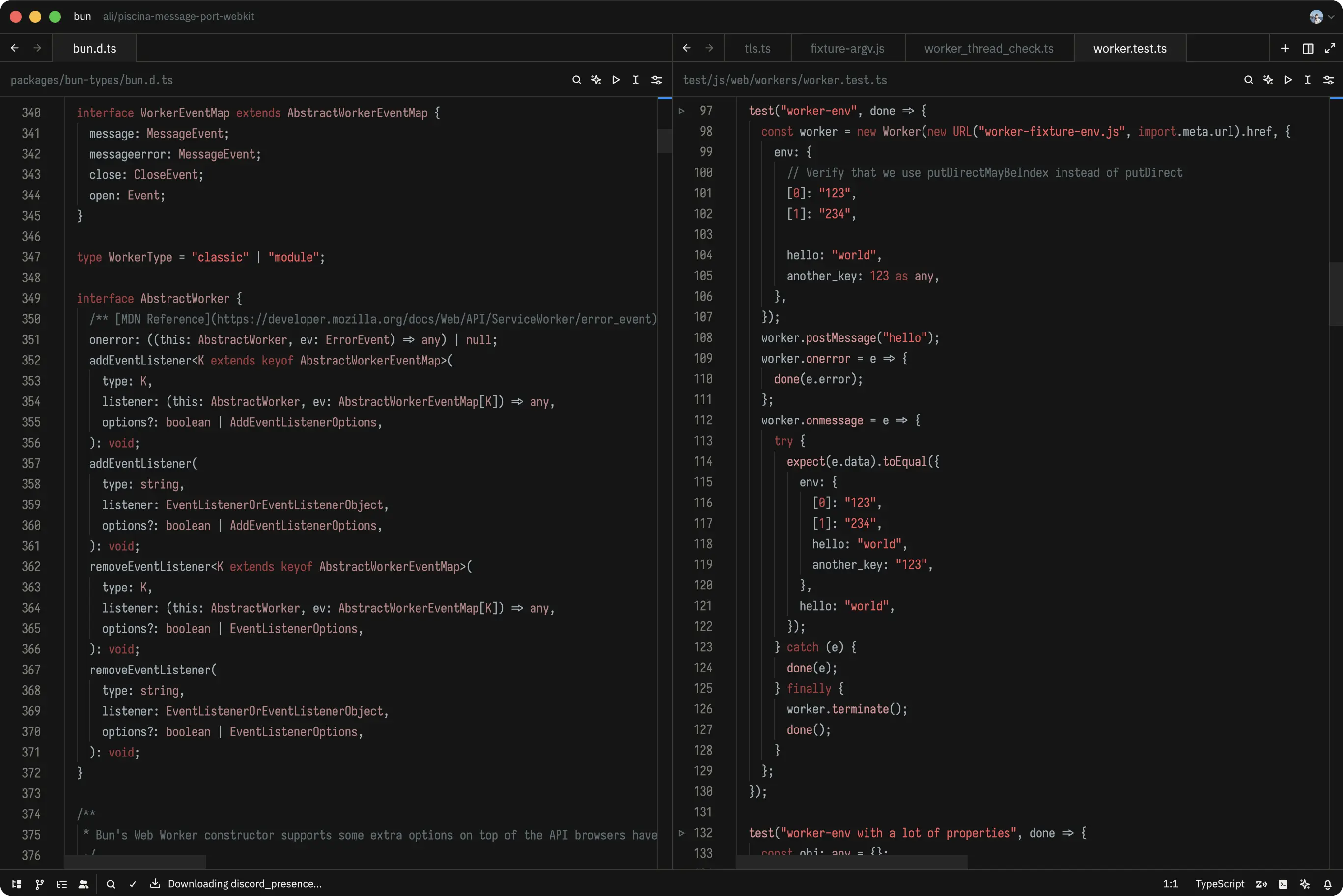Click the ali/piscina-message-port-webkit branch name
The width and height of the screenshot is (1343, 896).
point(178,17)
